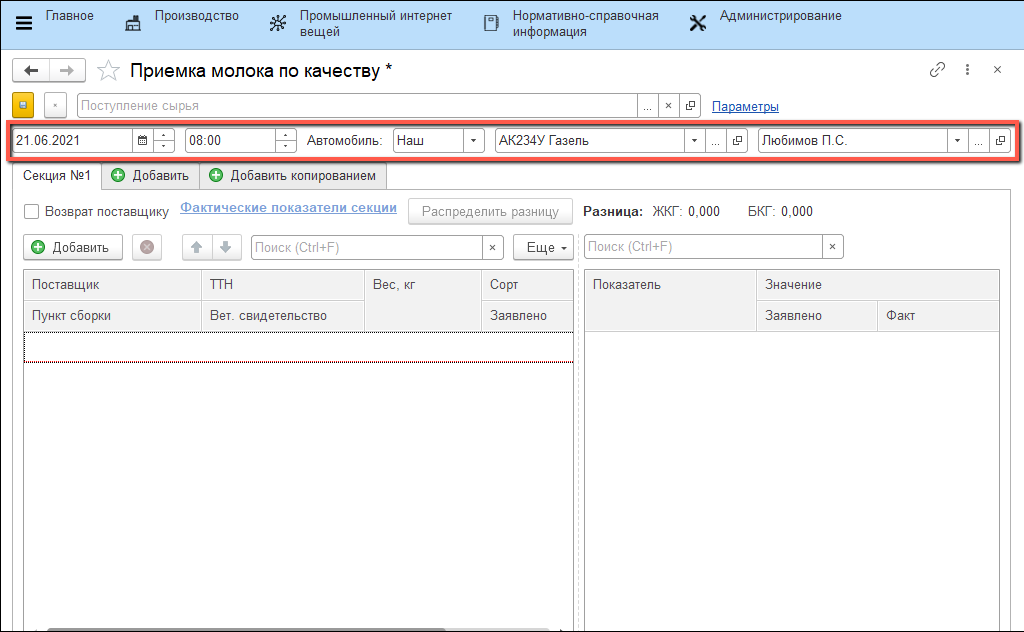The height and width of the screenshot is (632, 1024).
Task: Copy the link via chain icon
Action: pyautogui.click(x=937, y=70)
